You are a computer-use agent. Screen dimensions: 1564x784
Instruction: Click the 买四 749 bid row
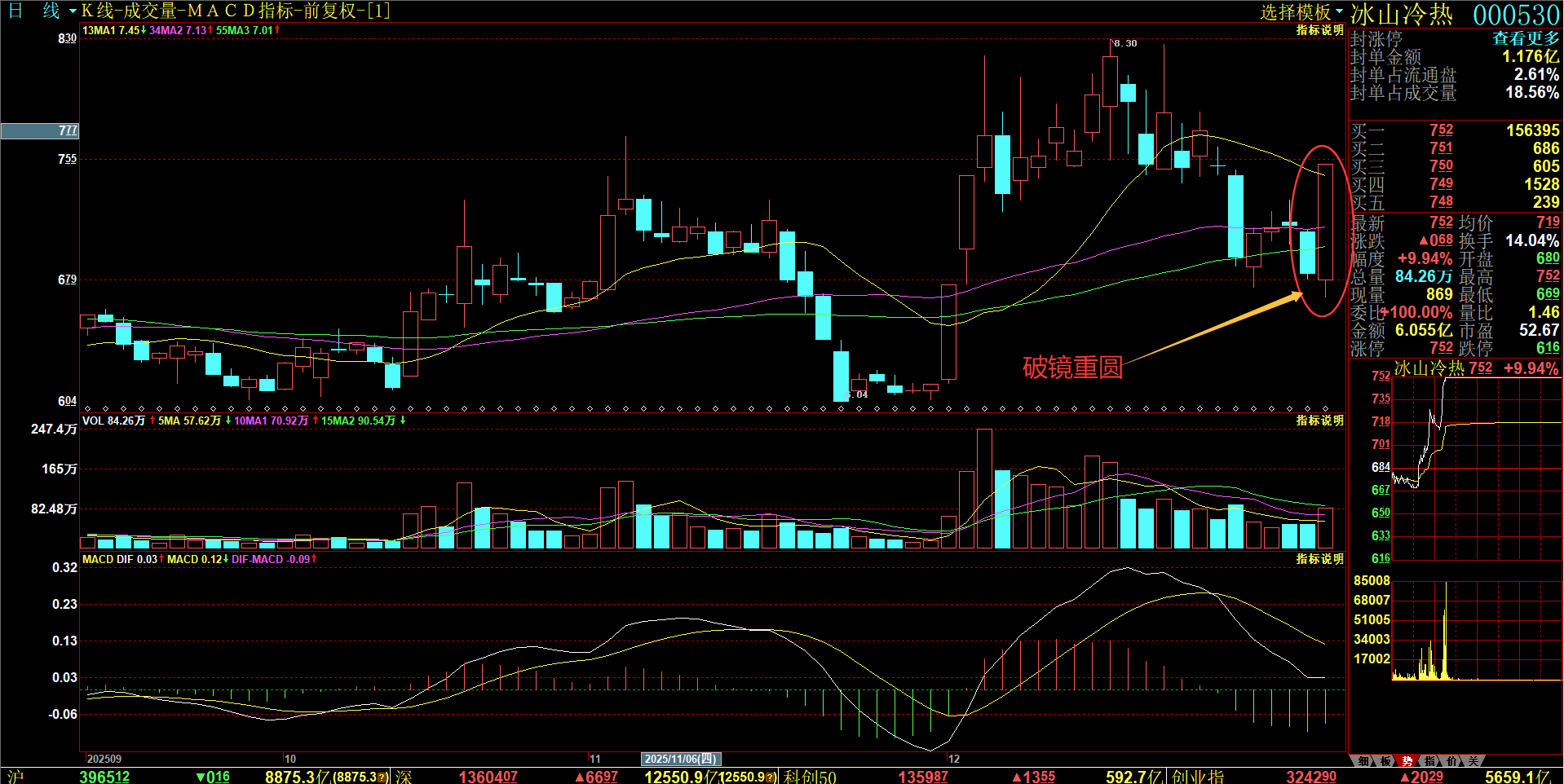pos(1455,184)
